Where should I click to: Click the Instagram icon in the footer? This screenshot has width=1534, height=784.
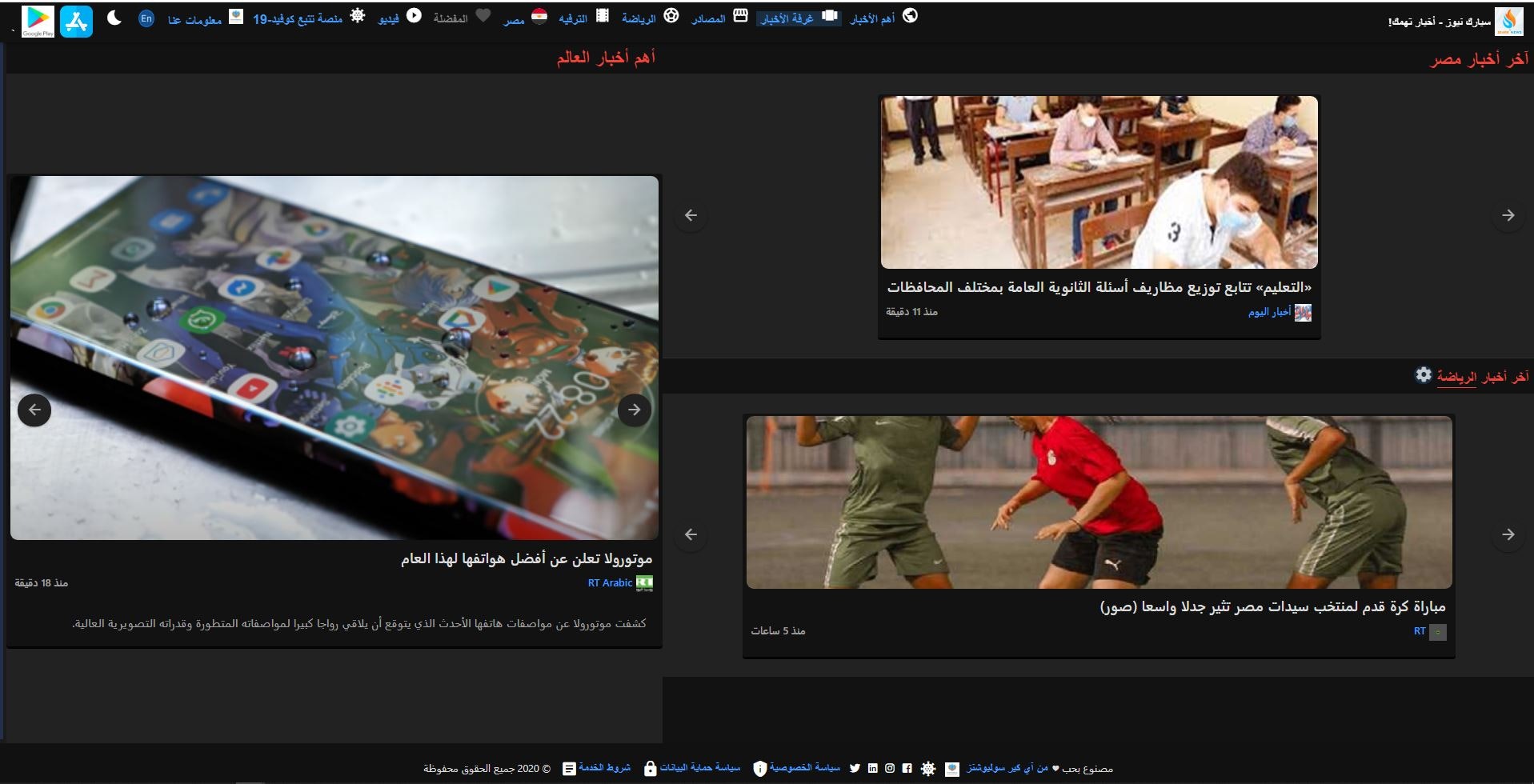890,768
